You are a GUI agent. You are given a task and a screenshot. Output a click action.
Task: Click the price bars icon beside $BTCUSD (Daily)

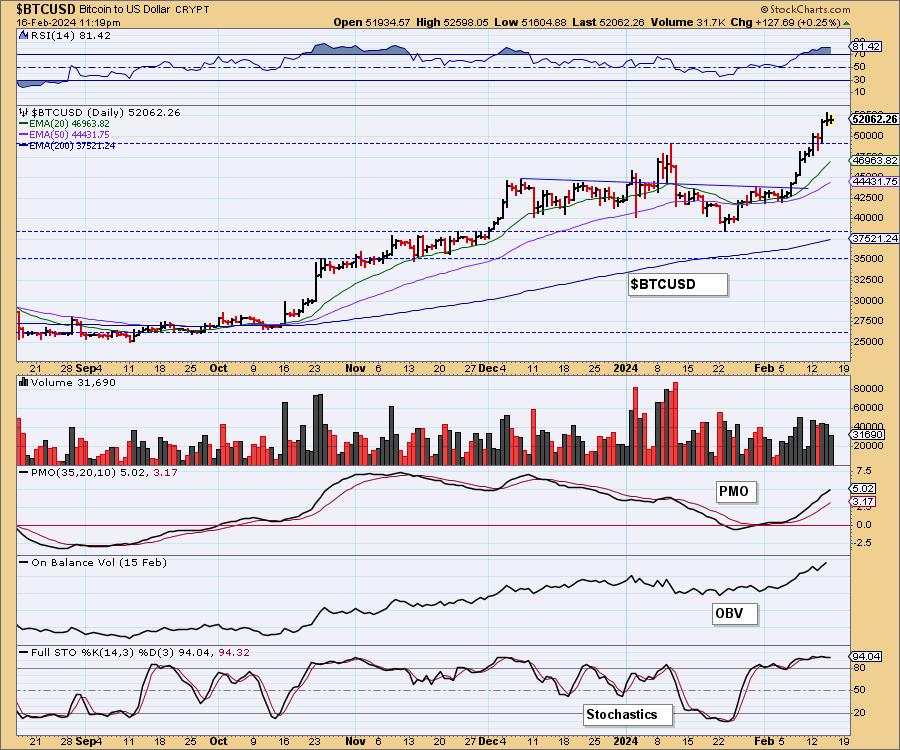[x=24, y=112]
